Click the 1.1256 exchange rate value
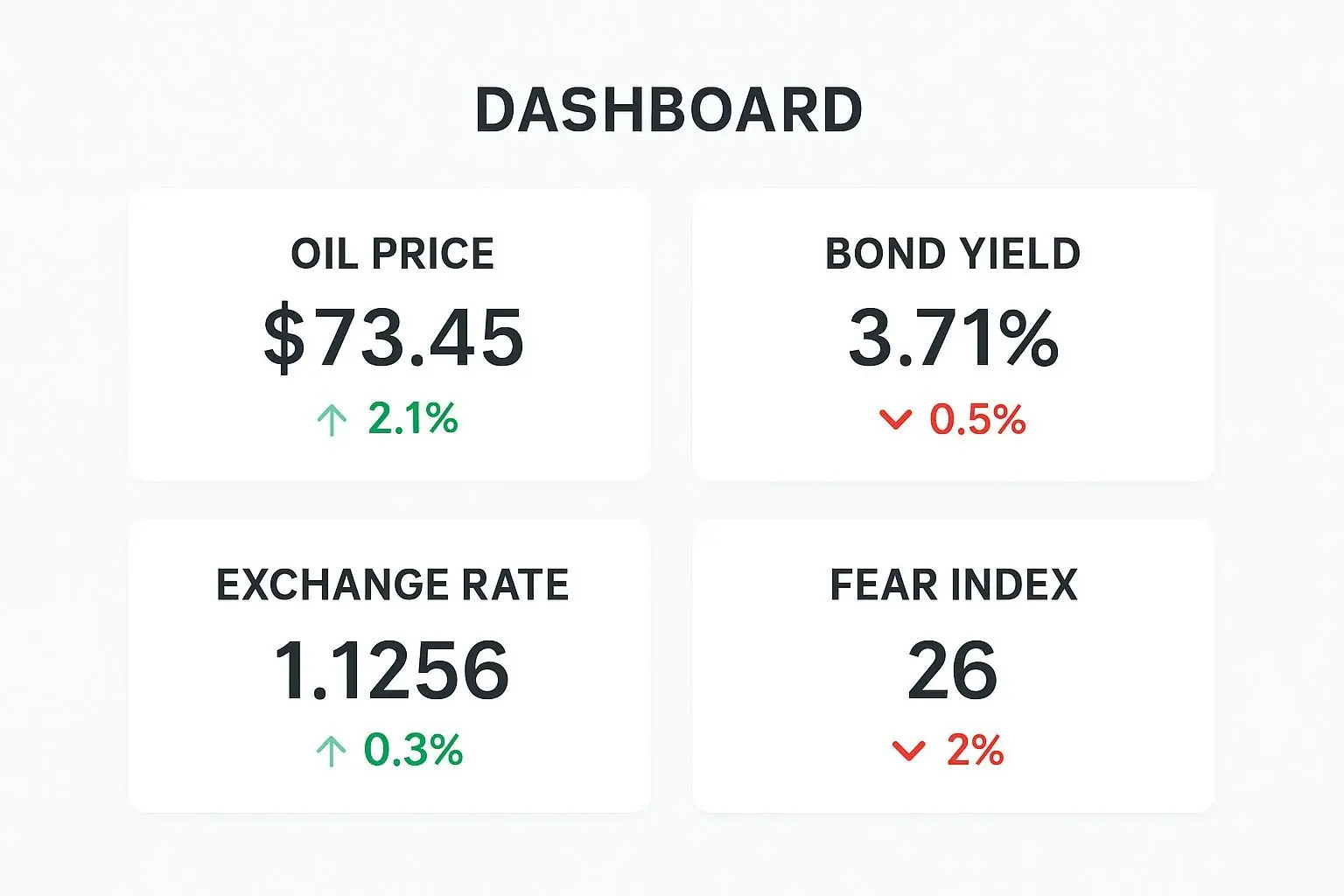The image size is (1344, 896). tap(391, 670)
